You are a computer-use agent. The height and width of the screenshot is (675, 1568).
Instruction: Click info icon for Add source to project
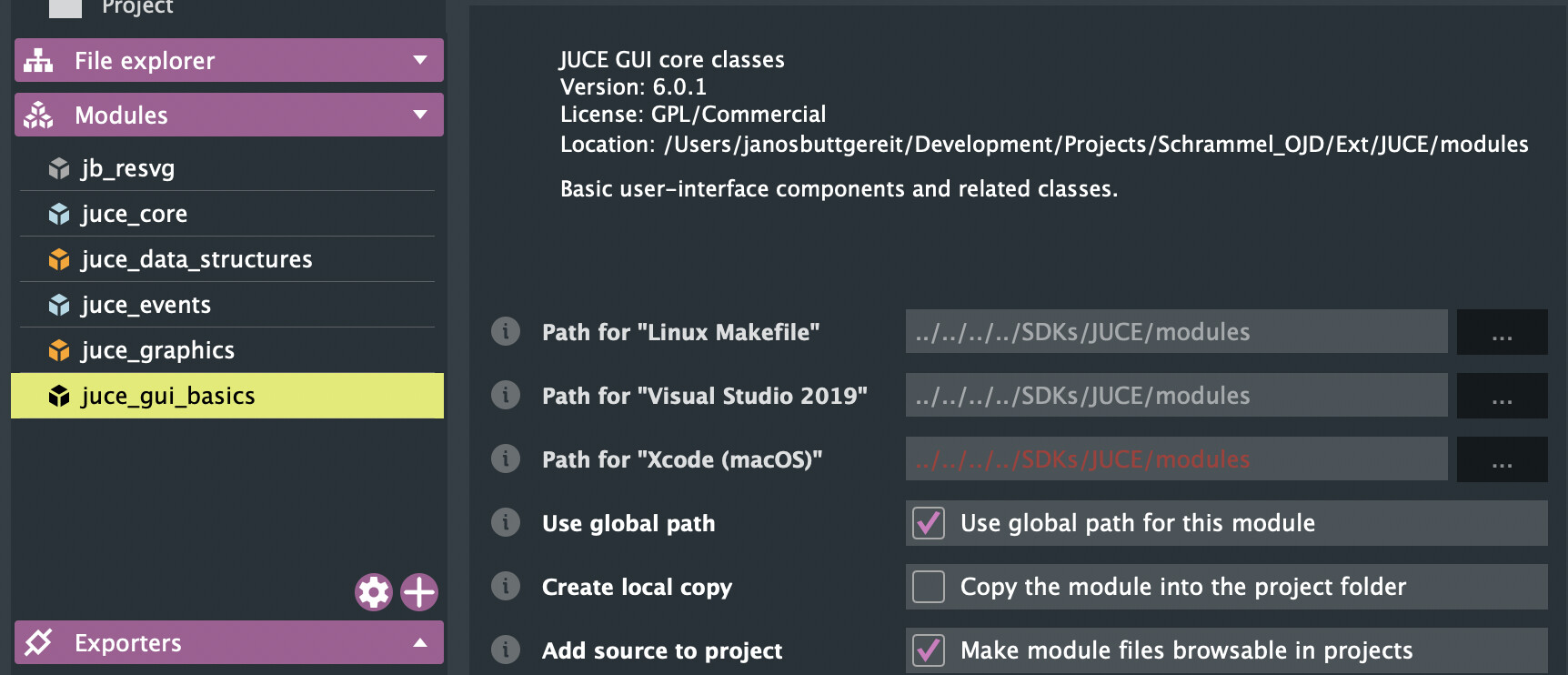click(506, 650)
